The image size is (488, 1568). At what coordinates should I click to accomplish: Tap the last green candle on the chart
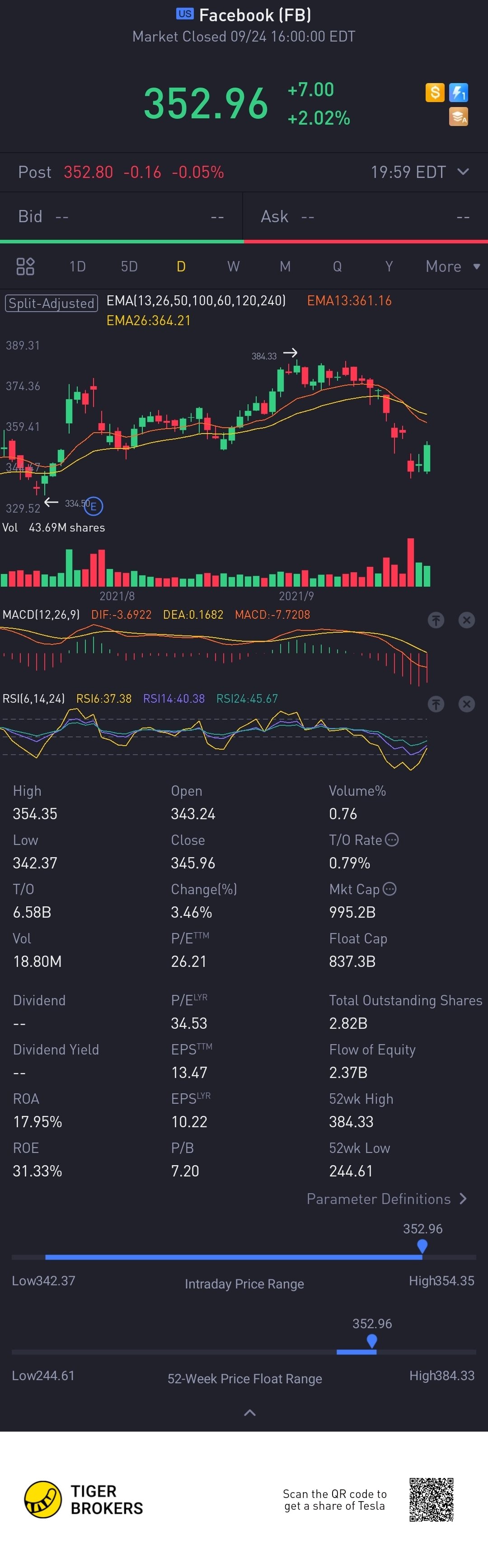[427, 458]
